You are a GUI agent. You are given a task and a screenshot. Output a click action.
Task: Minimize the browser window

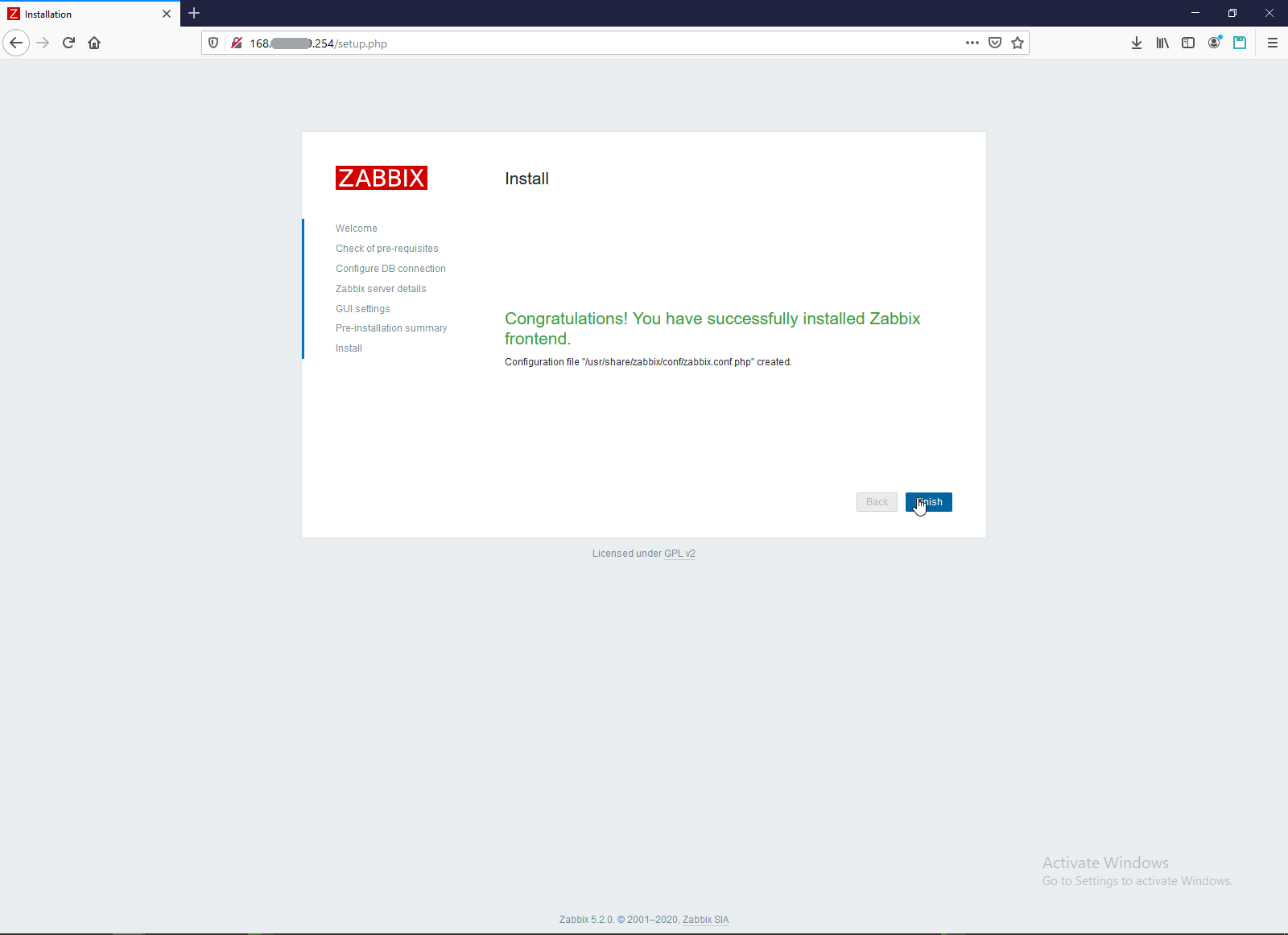tap(1195, 13)
